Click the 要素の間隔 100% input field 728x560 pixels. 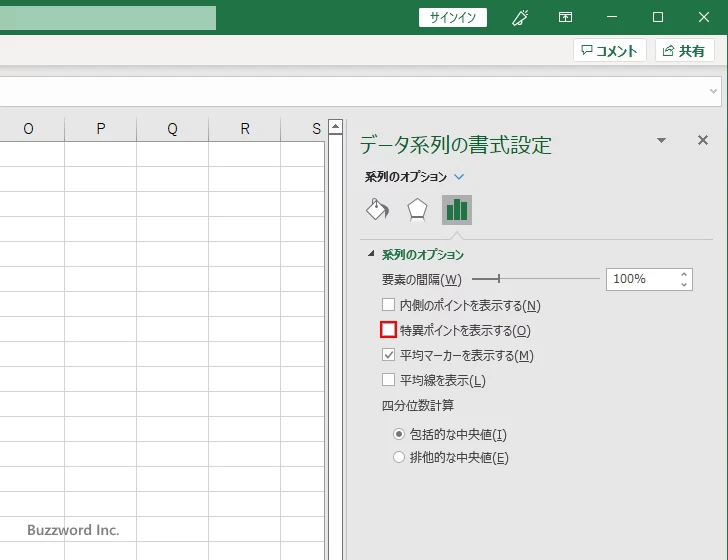point(643,279)
